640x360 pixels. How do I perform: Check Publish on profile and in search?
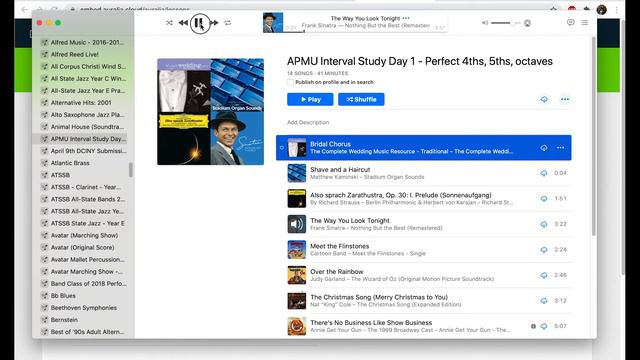[x=290, y=82]
